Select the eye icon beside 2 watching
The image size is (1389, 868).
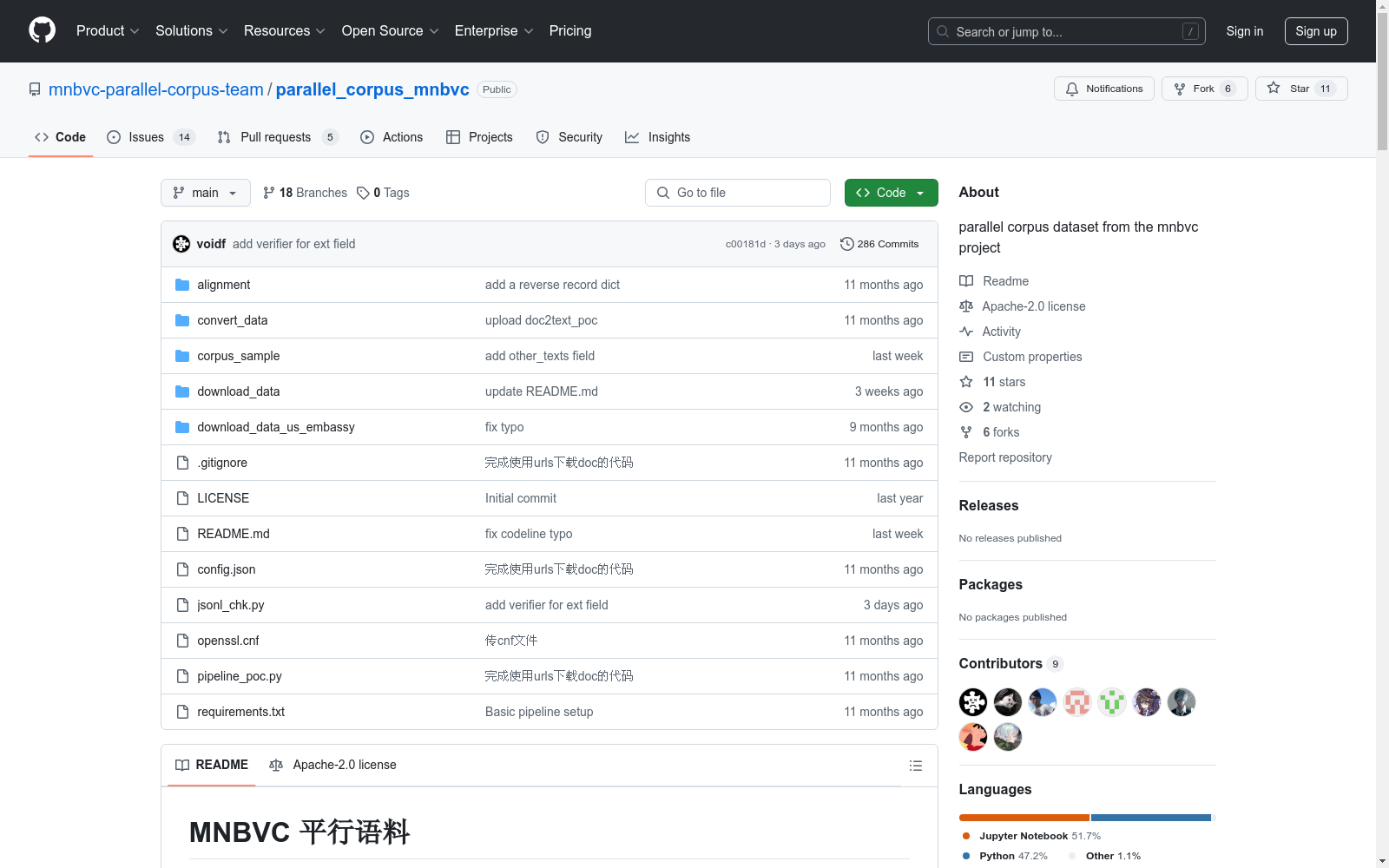966,407
